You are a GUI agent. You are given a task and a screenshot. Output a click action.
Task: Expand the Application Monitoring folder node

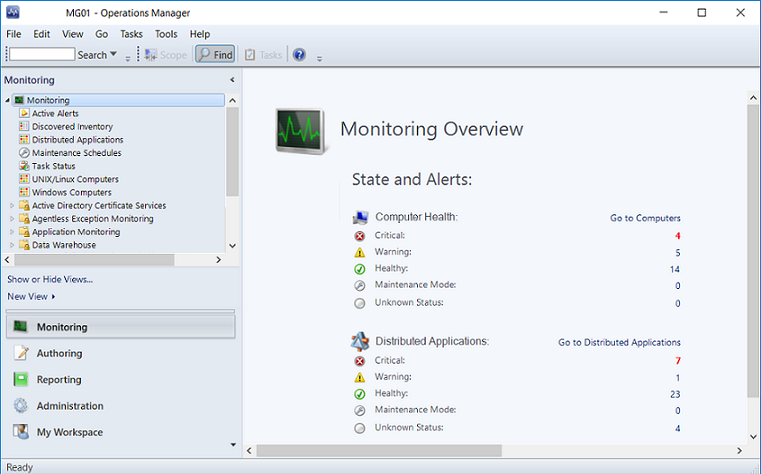(12, 232)
